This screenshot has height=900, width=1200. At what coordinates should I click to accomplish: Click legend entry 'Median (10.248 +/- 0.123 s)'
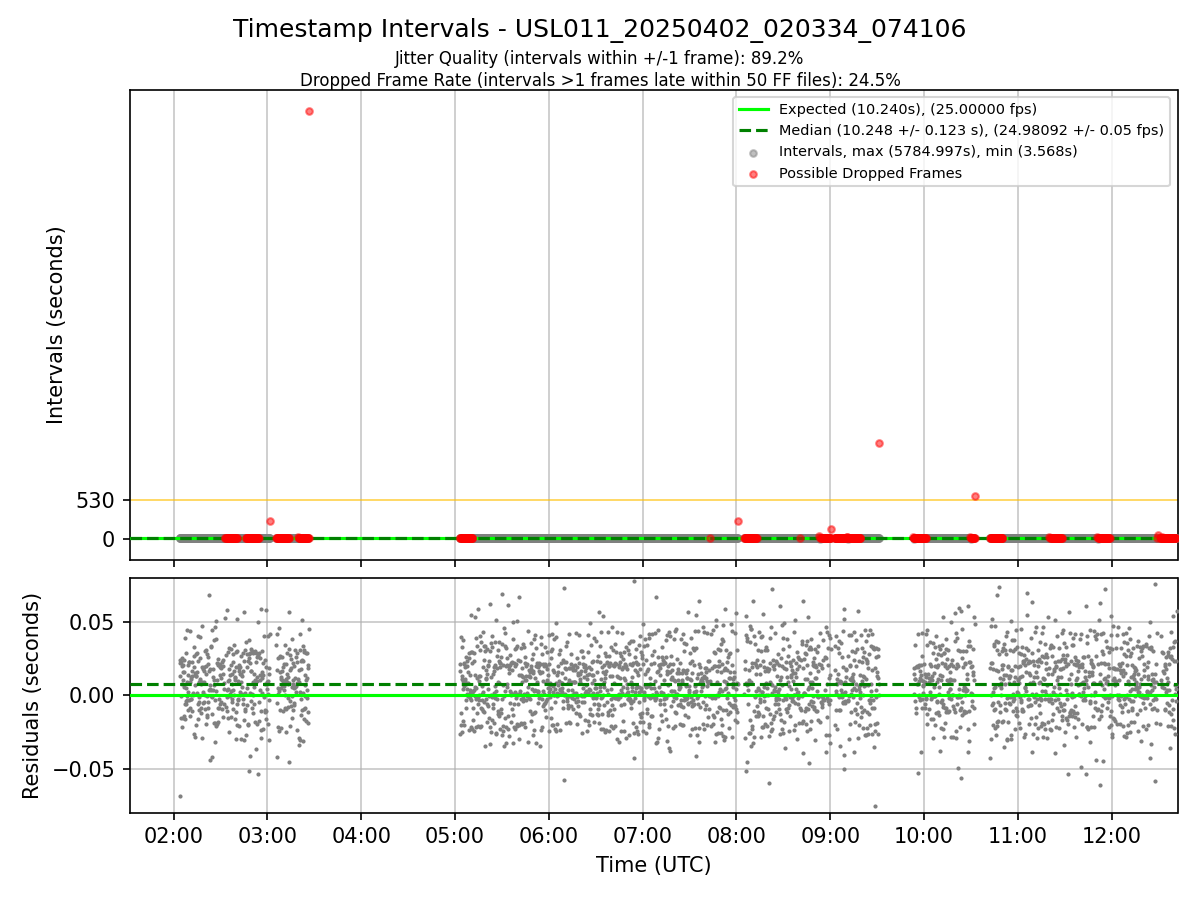[971, 130]
